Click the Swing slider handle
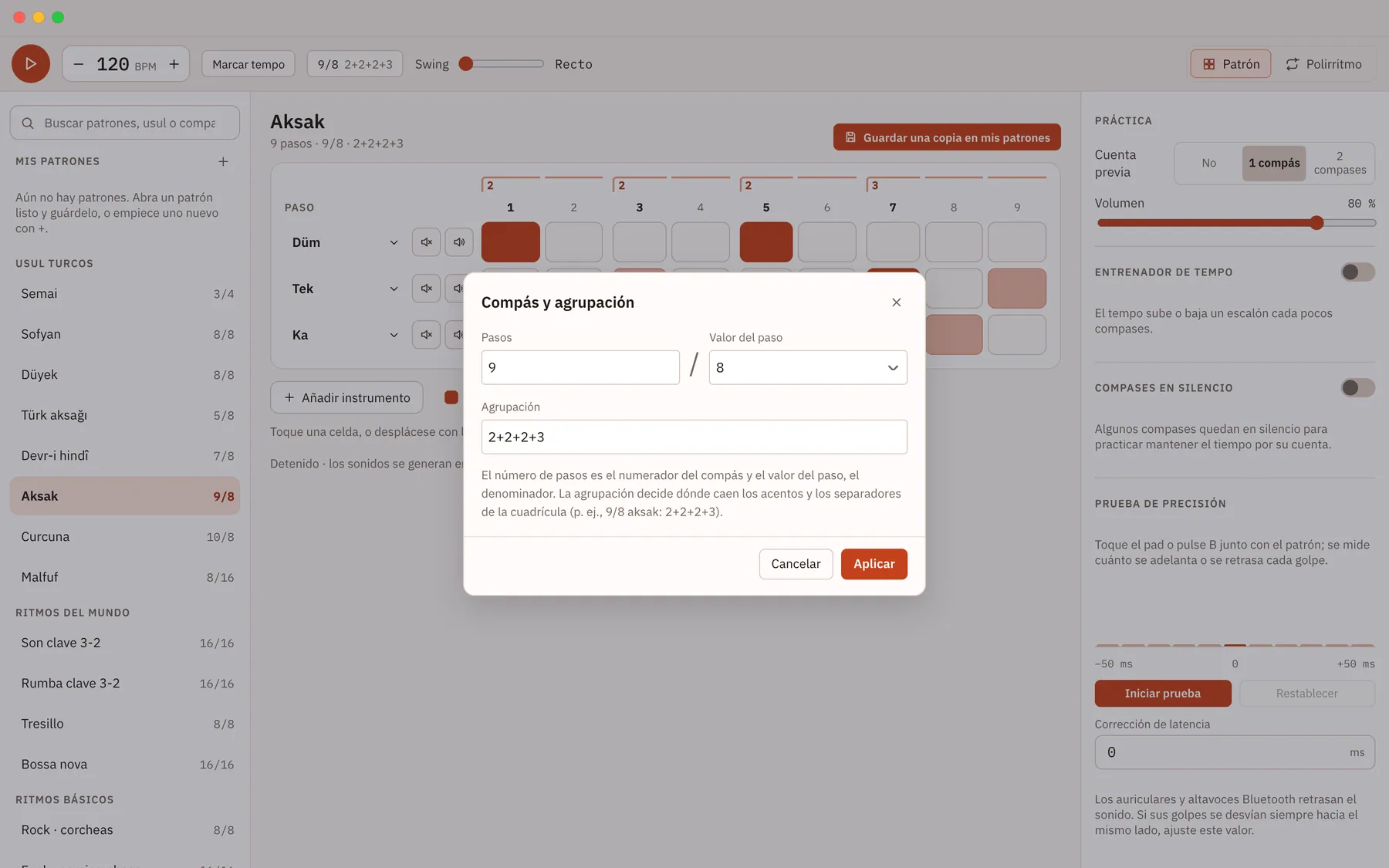The image size is (1389, 868). (465, 64)
